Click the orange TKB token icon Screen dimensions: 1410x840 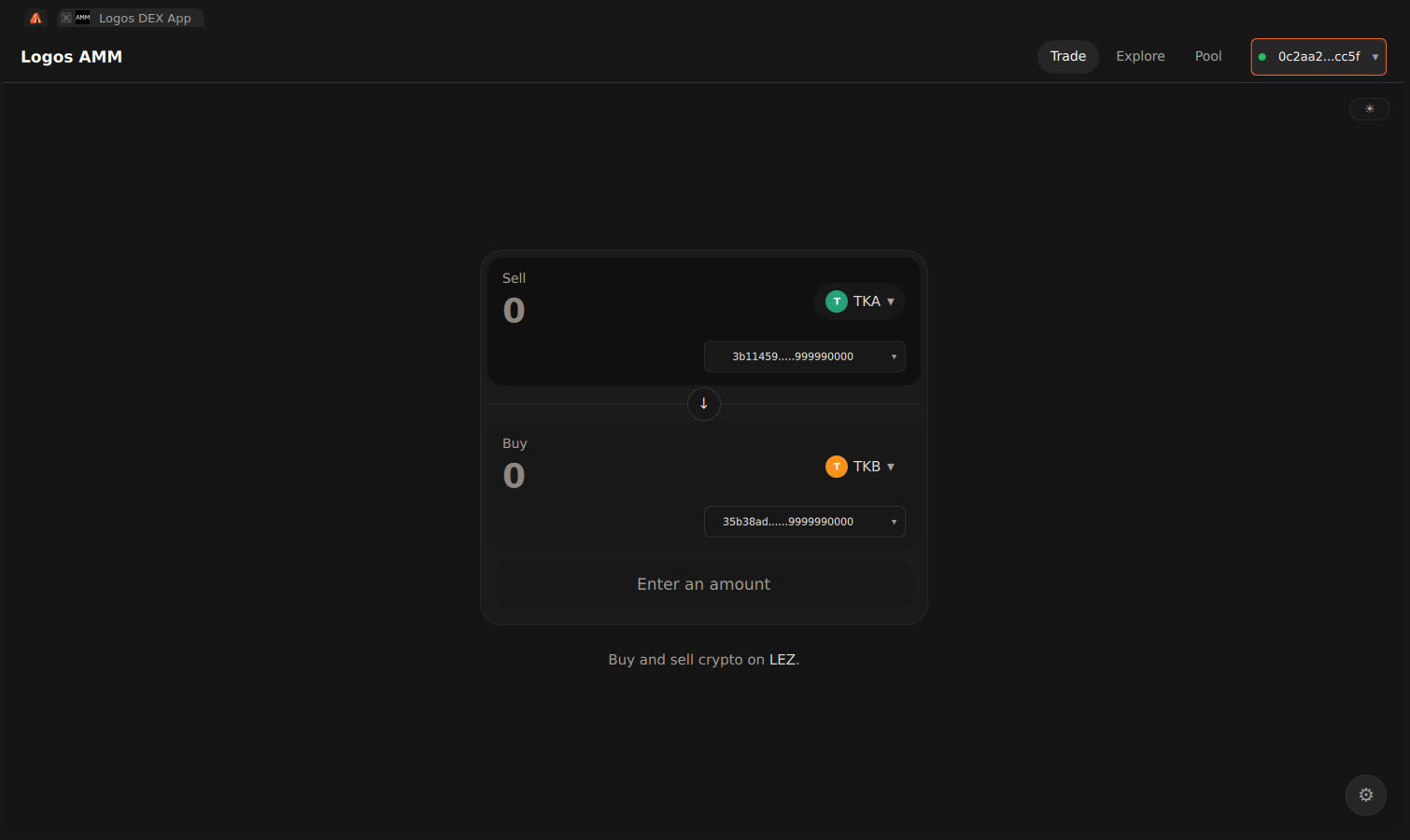[x=837, y=467]
